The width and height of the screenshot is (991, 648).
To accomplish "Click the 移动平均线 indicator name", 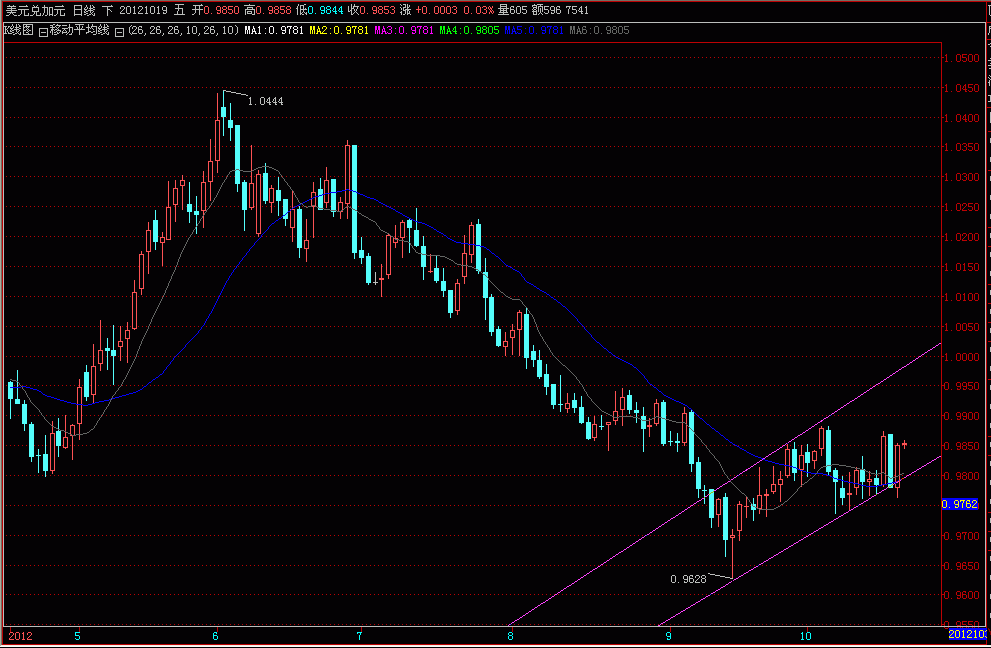I will (x=80, y=30).
